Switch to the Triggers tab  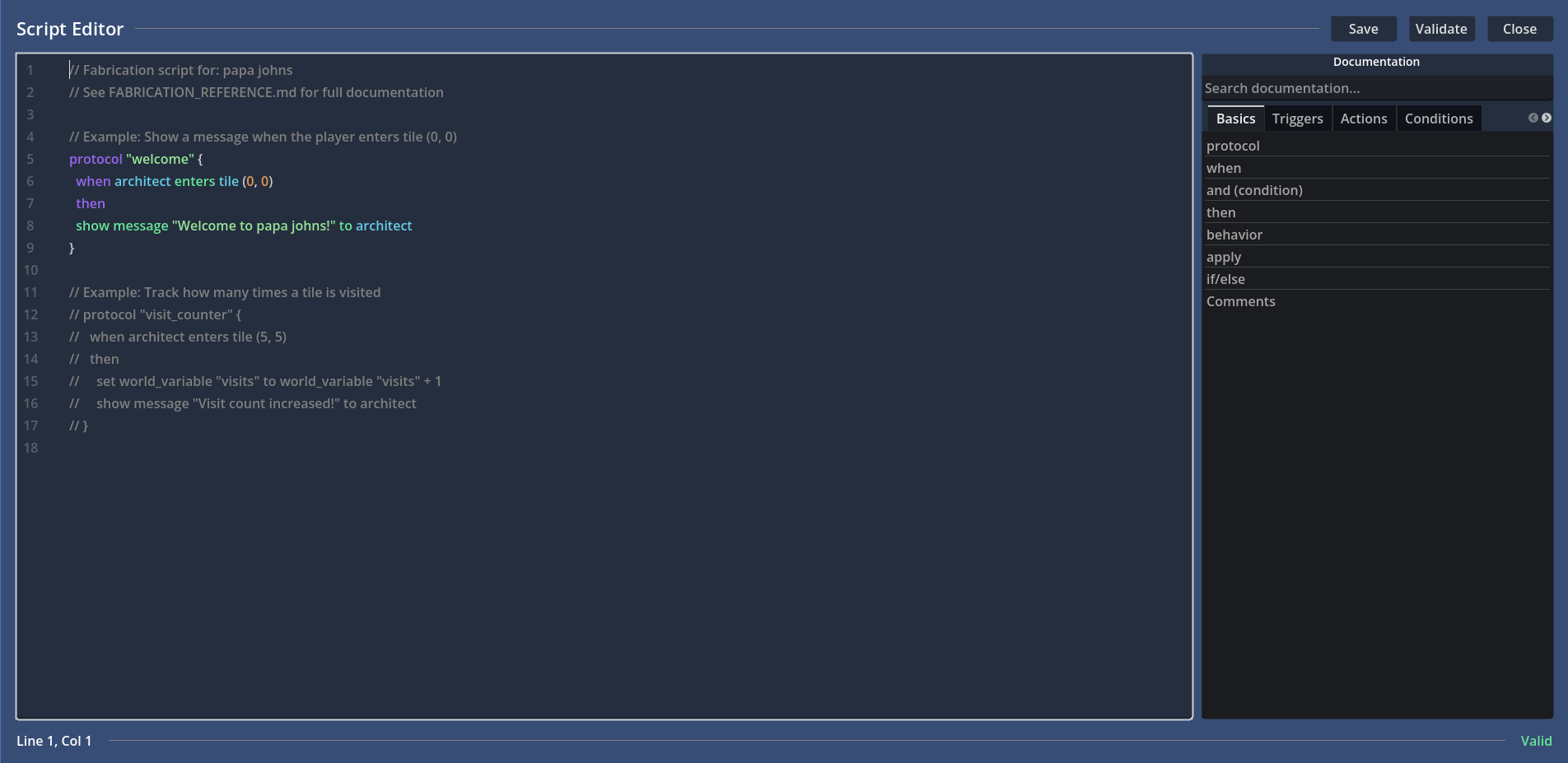pyautogui.click(x=1298, y=118)
